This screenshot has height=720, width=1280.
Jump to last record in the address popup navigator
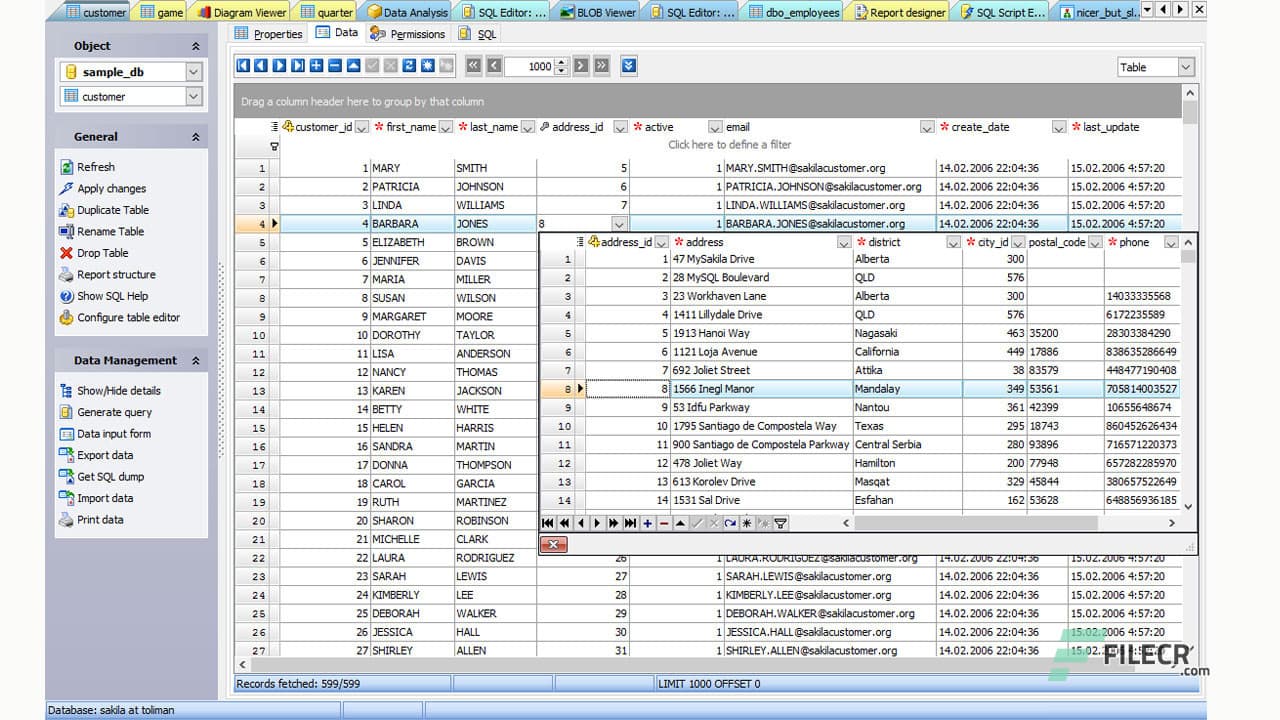pos(630,522)
